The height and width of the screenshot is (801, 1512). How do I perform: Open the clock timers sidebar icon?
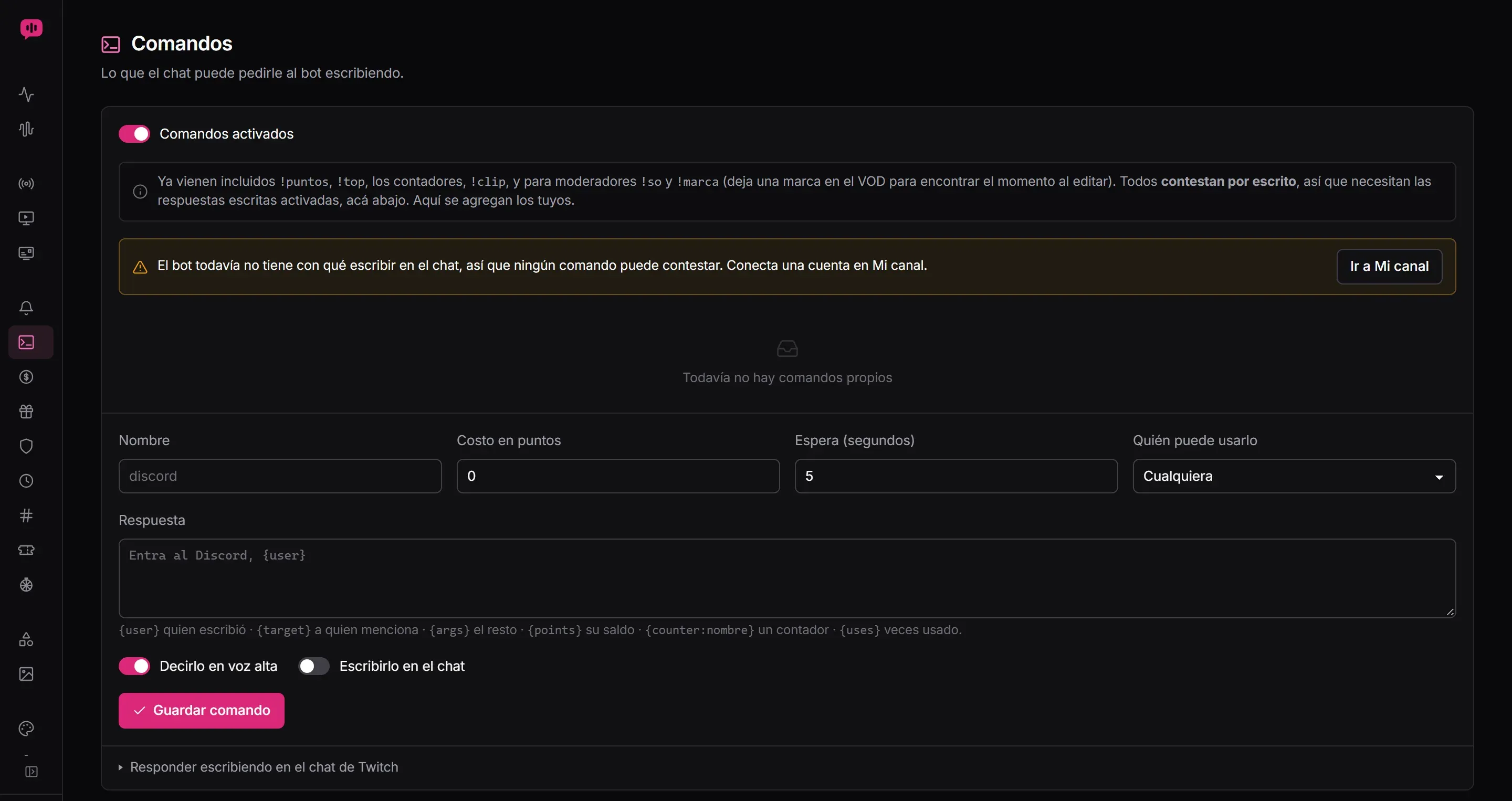pyautogui.click(x=26, y=481)
